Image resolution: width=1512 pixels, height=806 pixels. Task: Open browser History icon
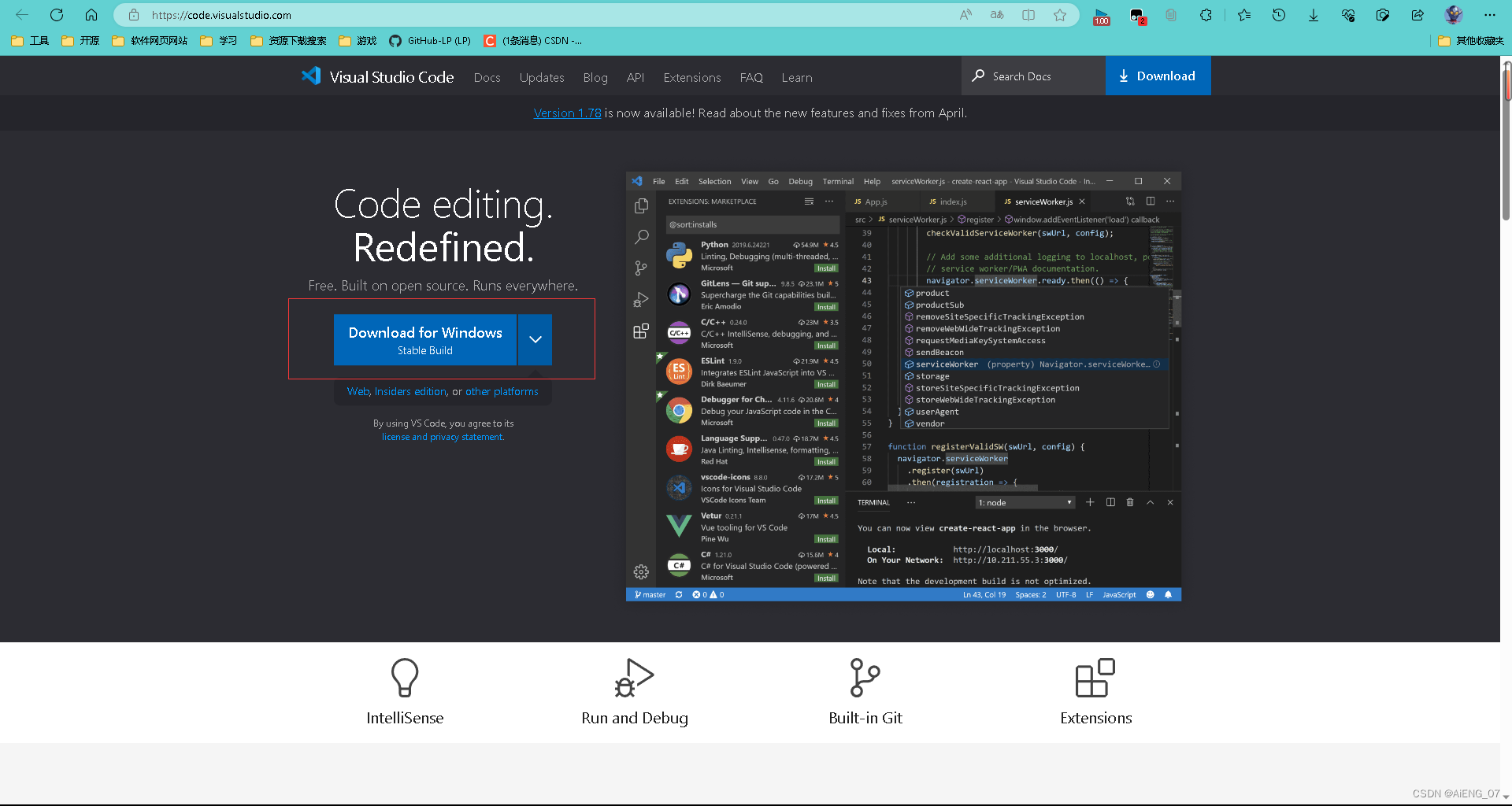(x=1279, y=15)
